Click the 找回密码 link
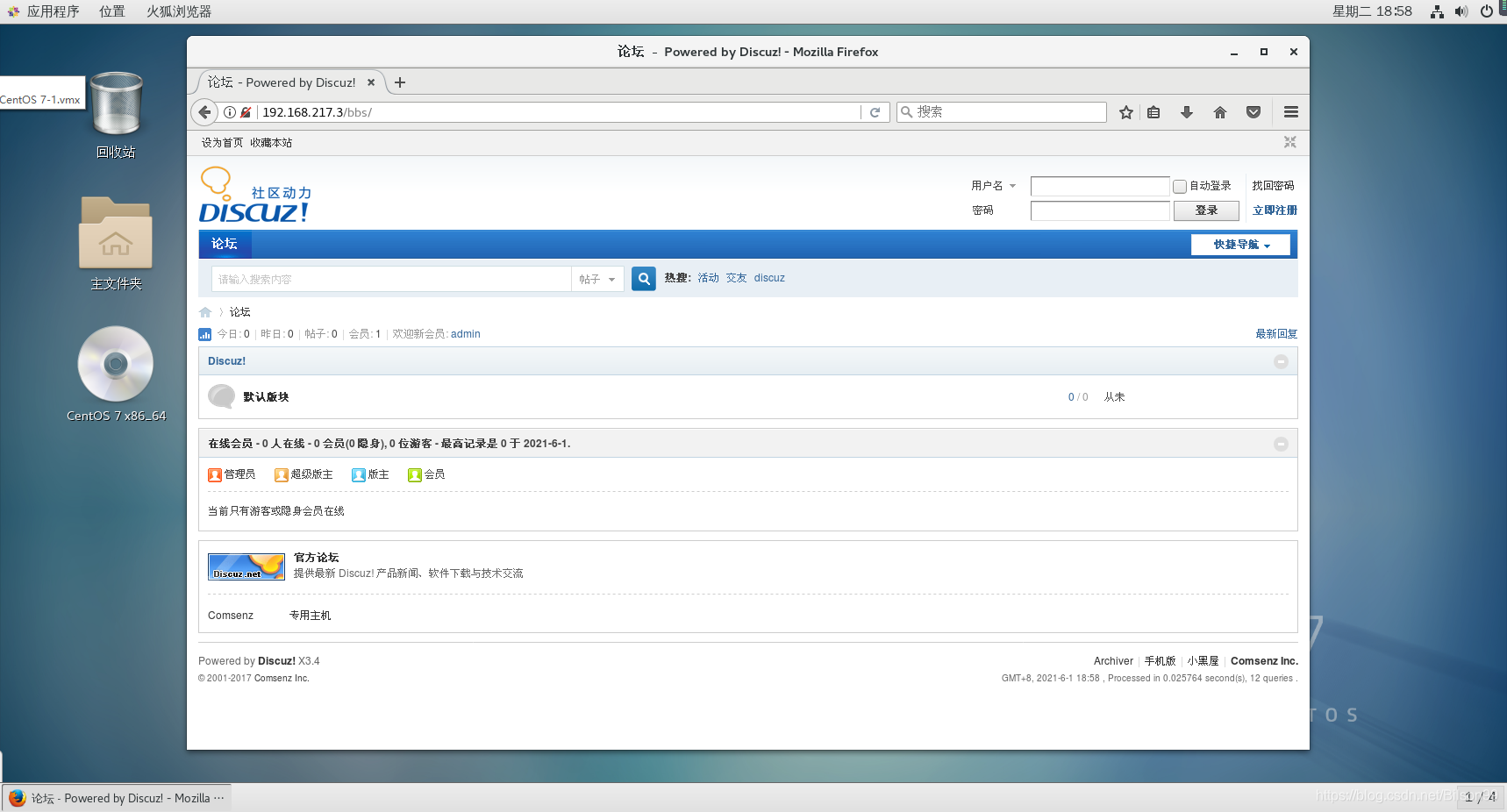The width and height of the screenshot is (1507, 812). tap(1273, 186)
